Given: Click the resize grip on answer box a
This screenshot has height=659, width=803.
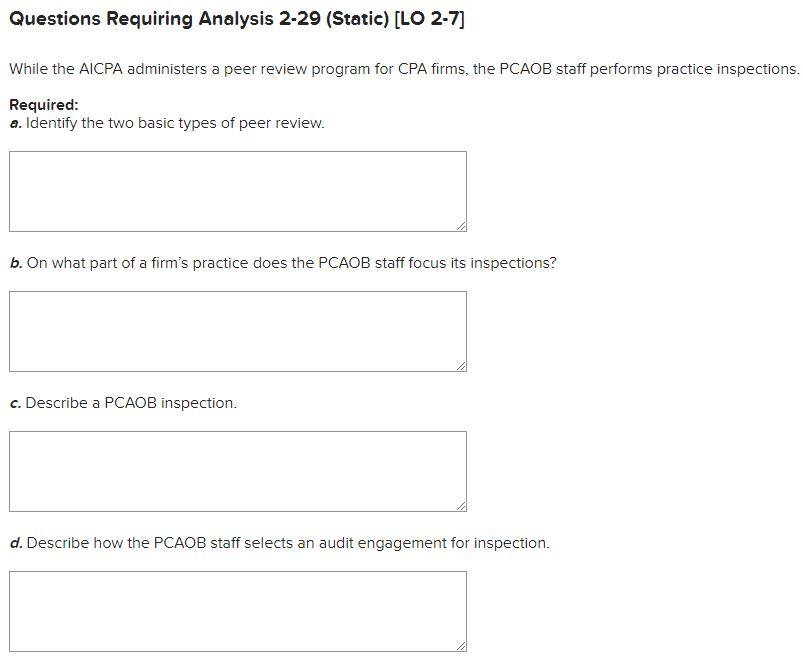Looking at the screenshot, I should [461, 227].
